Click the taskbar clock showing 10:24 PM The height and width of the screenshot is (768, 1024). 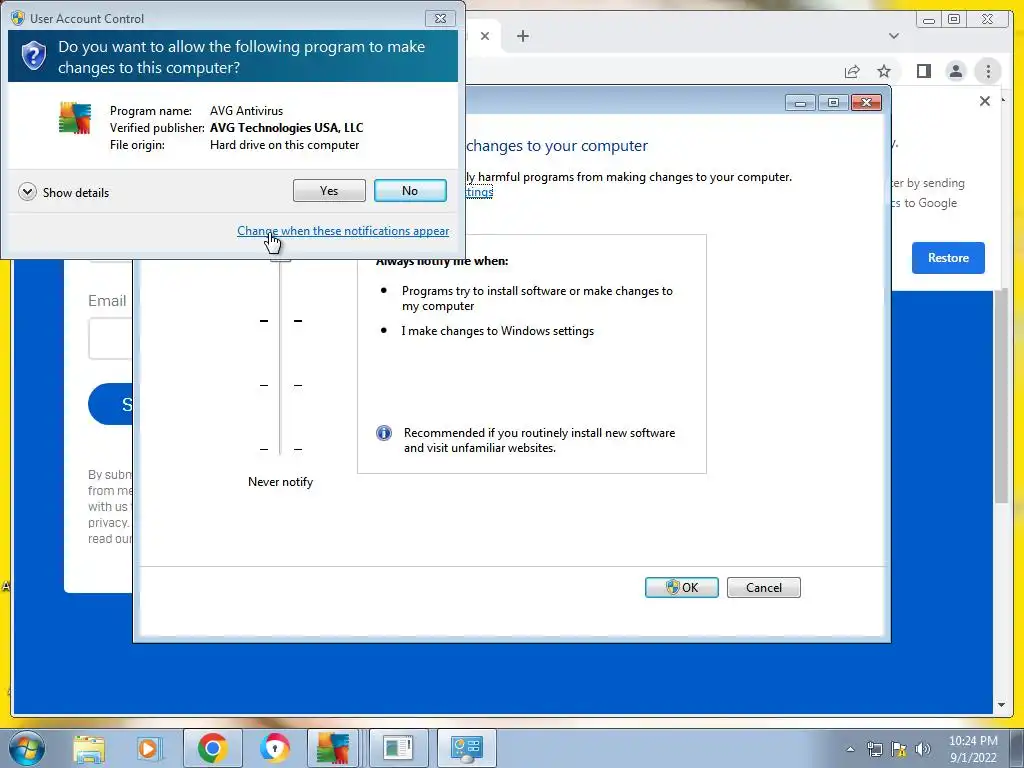(x=972, y=749)
